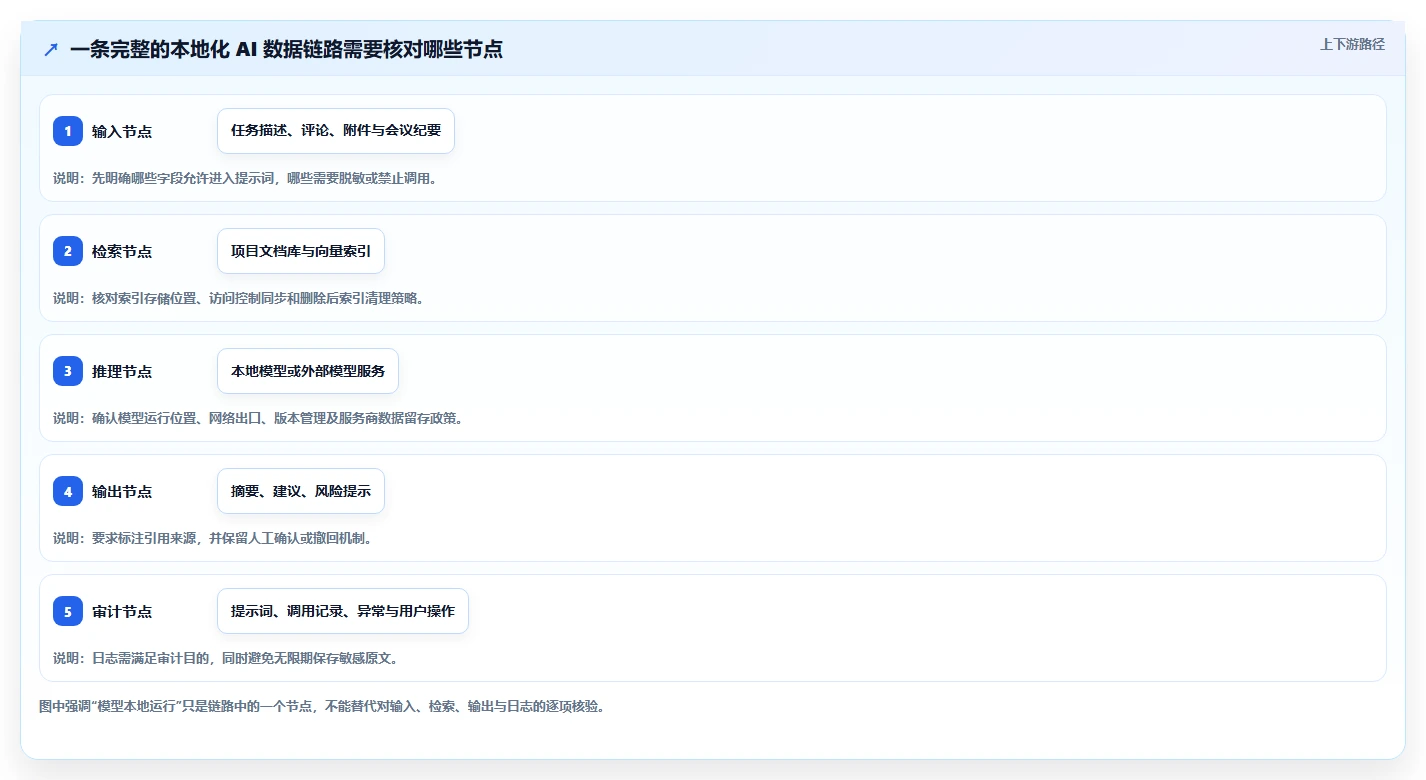The height and width of the screenshot is (780, 1426).
Task: Click the 审计节点 label
Action: (122, 611)
